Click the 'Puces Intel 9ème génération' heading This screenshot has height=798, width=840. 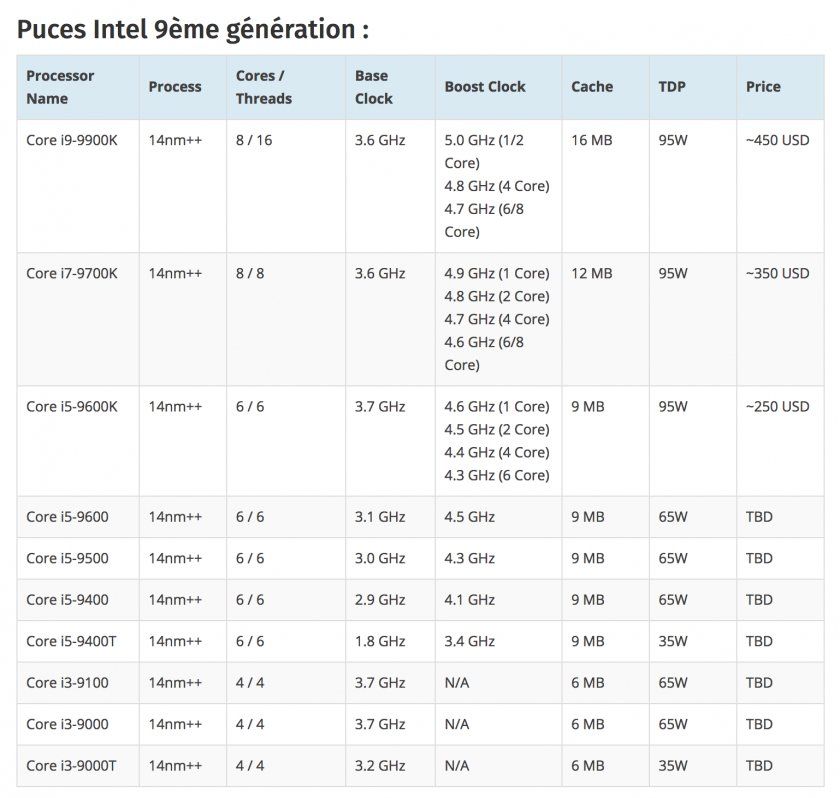[x=193, y=29]
